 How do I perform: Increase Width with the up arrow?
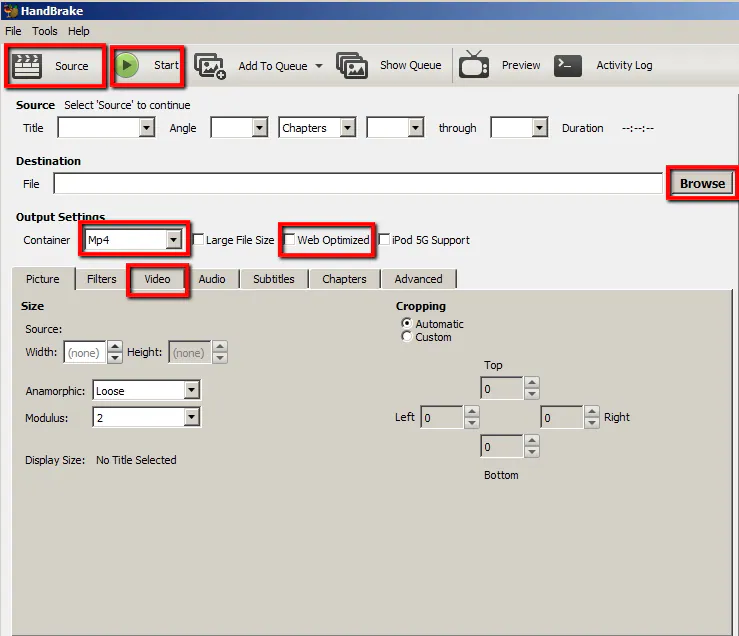point(115,347)
